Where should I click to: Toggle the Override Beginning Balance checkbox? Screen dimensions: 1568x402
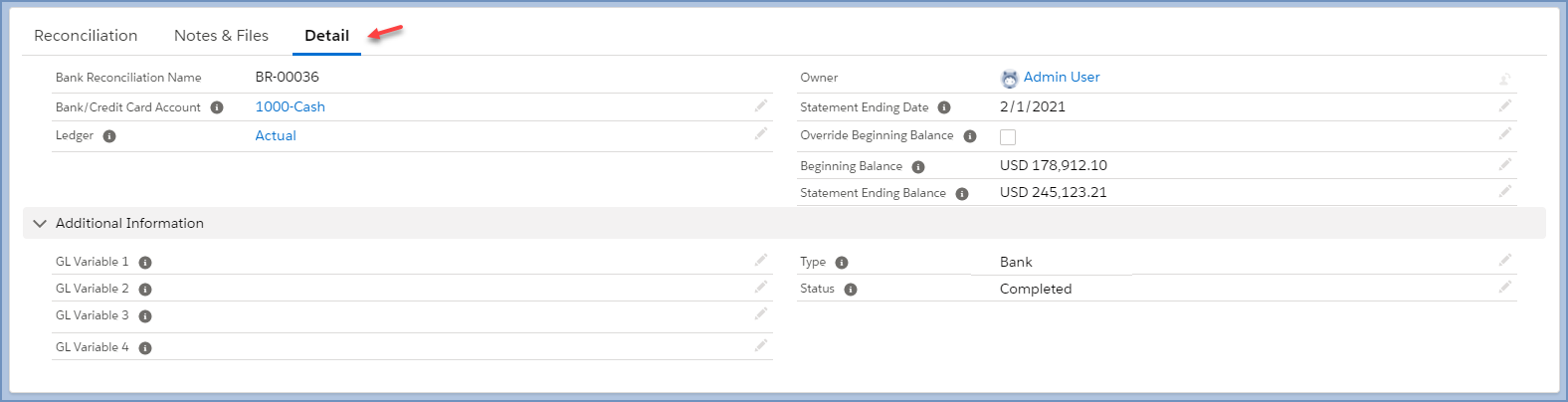click(x=1008, y=137)
